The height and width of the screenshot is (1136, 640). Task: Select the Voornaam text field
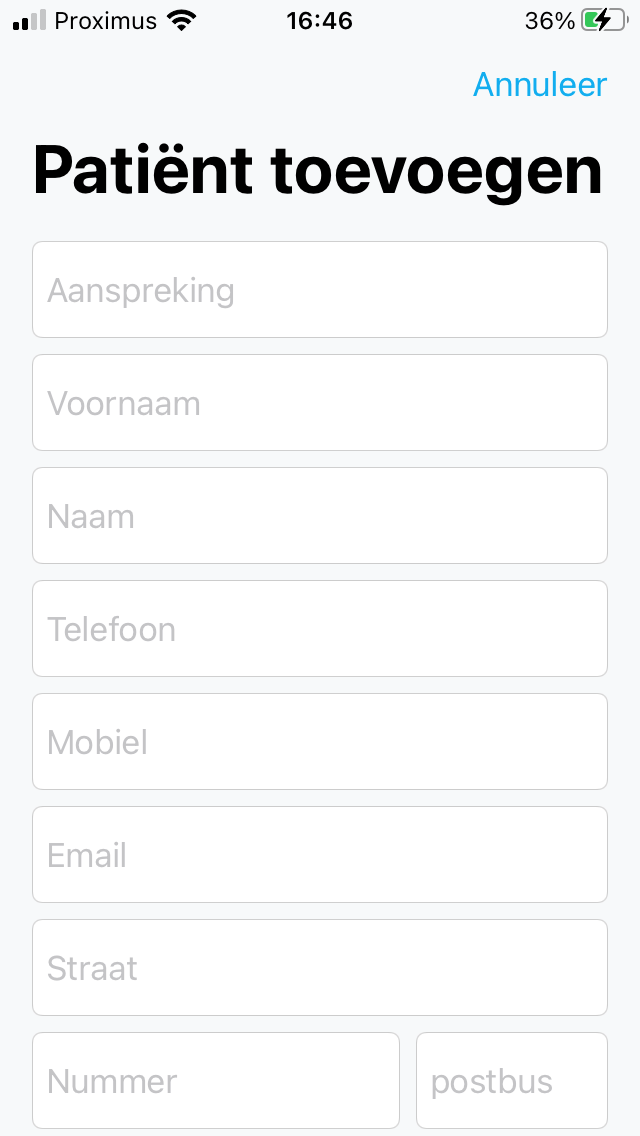coord(320,402)
